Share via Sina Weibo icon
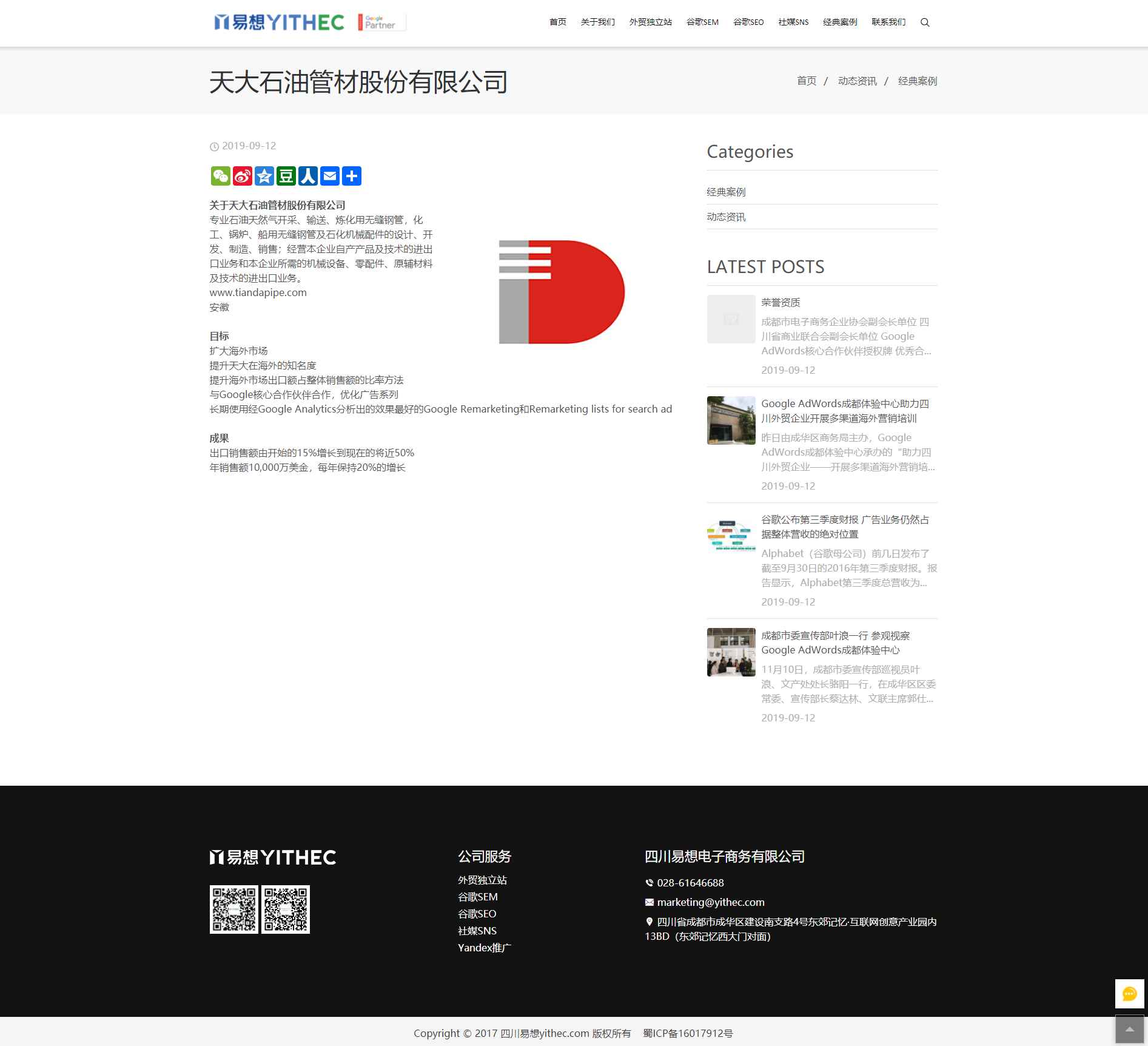Viewport: 1148px width, 1046px height. pyautogui.click(x=243, y=176)
